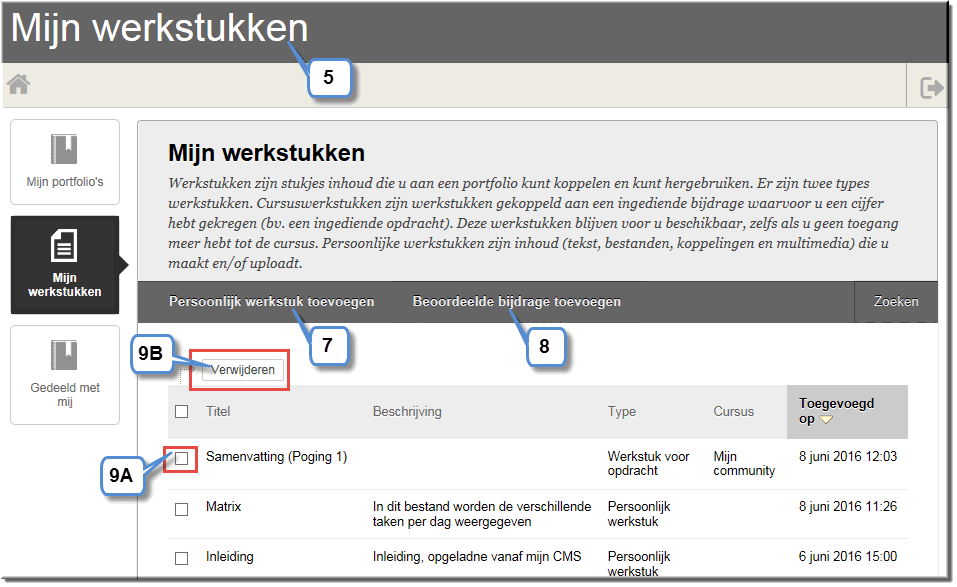
Task: Open the Inleiding title link
Action: pos(229,556)
